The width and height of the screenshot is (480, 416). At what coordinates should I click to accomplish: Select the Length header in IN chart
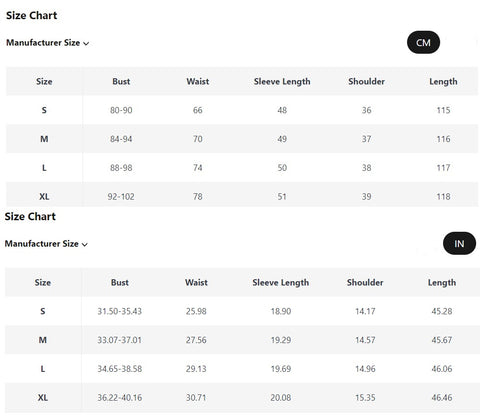pos(442,282)
